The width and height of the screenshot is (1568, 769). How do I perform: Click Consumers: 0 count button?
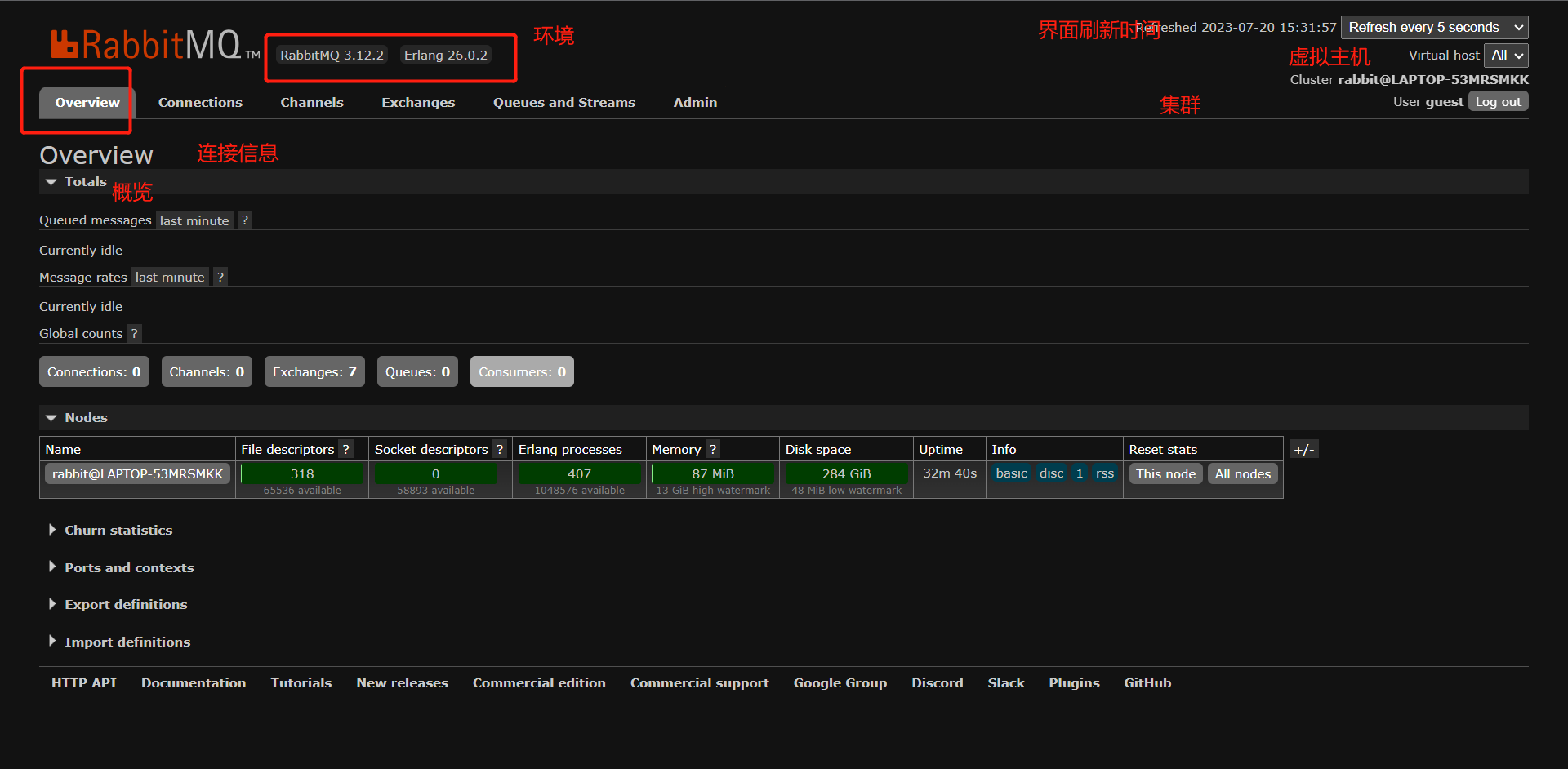(x=522, y=371)
